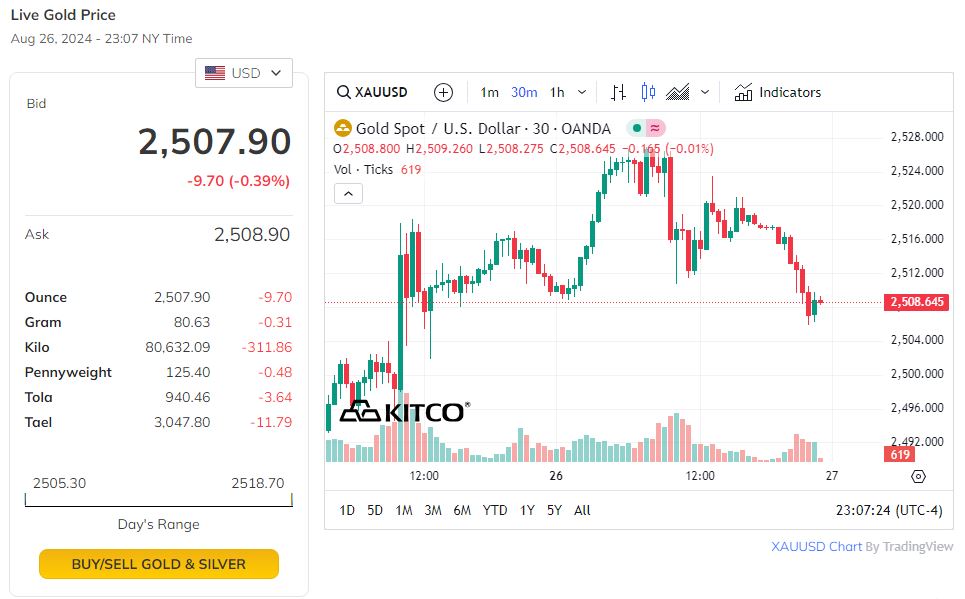Add a symbol to compare with plus icon
The image size is (965, 599).
[443, 92]
